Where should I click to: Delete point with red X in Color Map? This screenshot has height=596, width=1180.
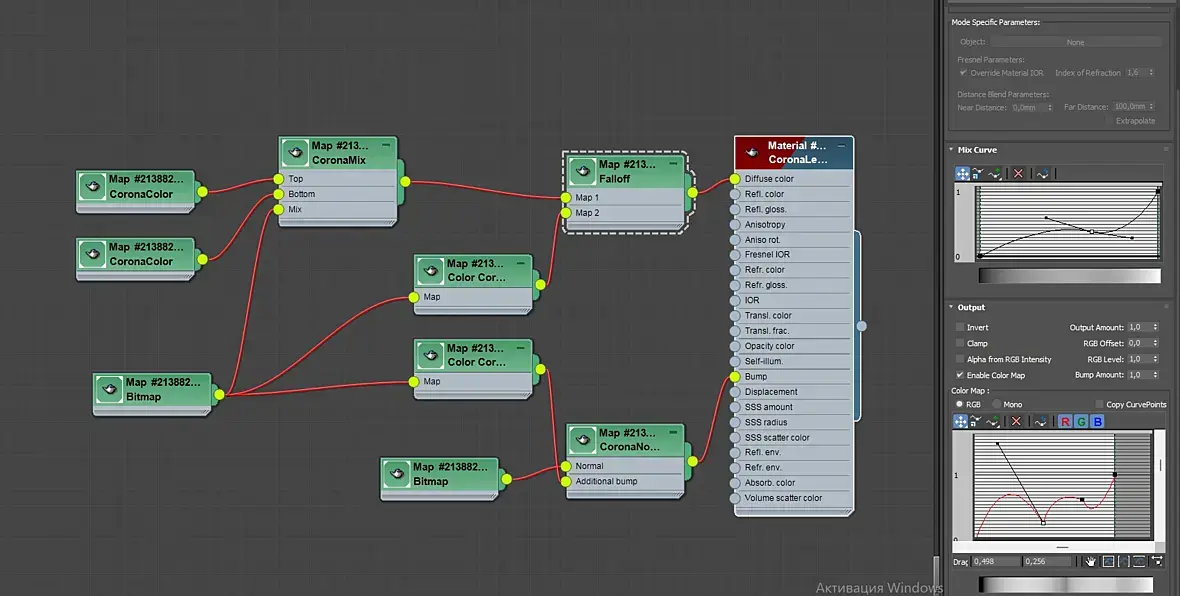(1016, 421)
